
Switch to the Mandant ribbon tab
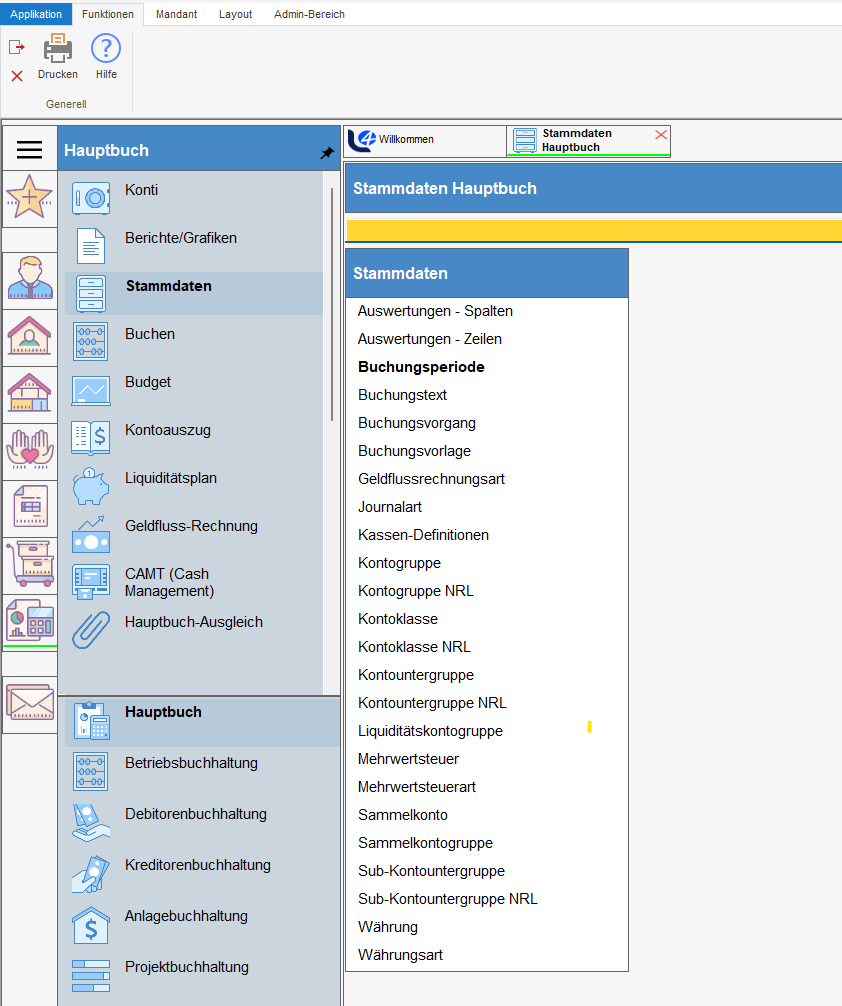pos(176,14)
